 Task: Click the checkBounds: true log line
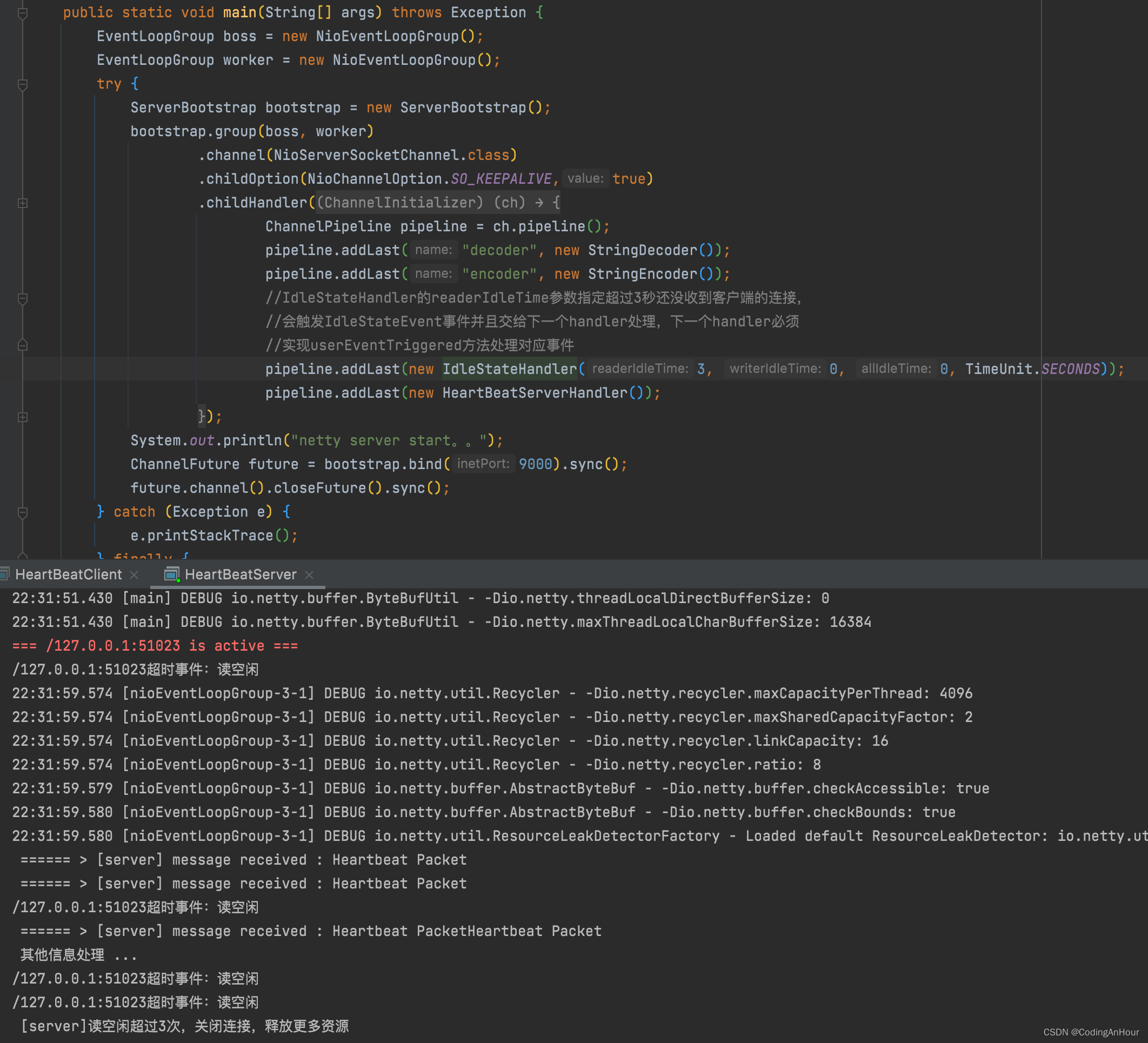(483, 812)
